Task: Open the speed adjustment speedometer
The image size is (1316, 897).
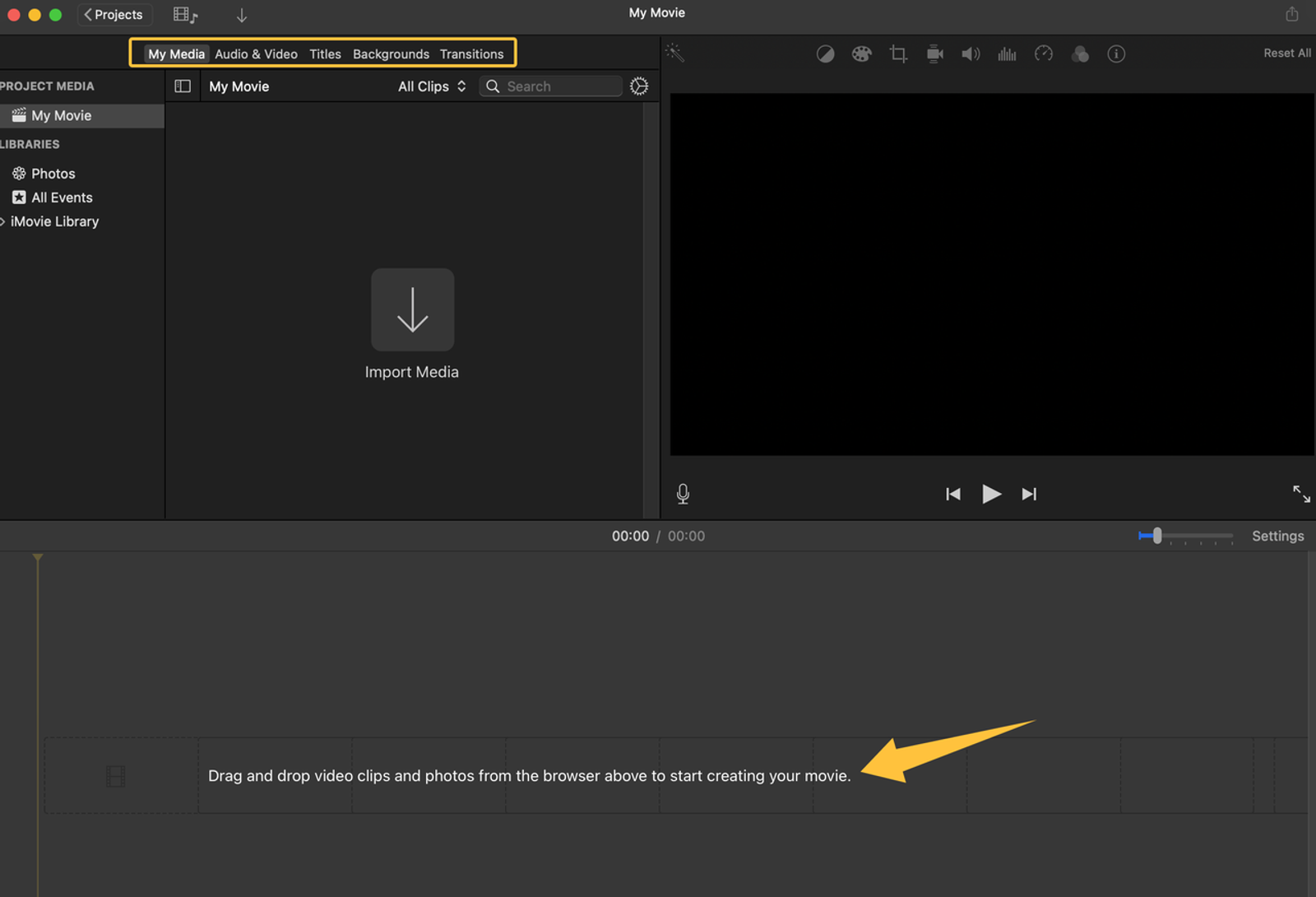Action: [1044, 54]
